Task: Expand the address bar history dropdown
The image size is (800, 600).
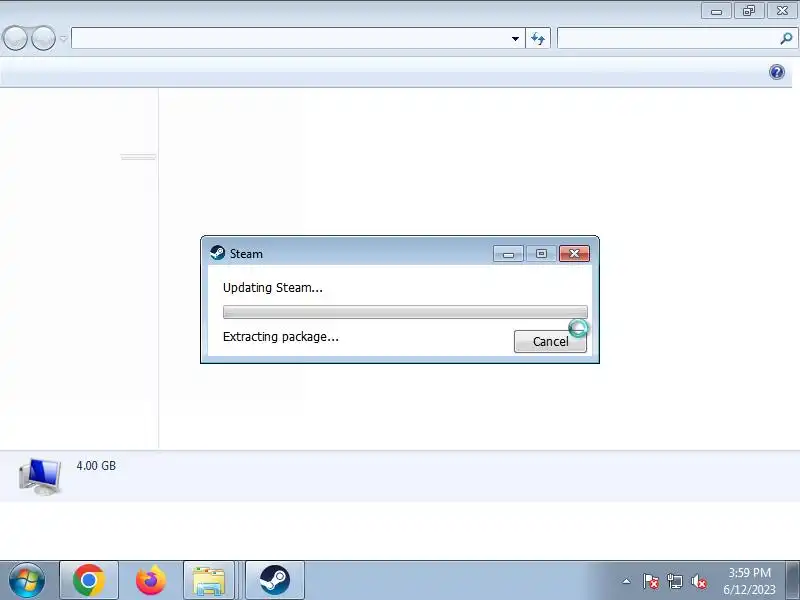Action: (x=515, y=39)
